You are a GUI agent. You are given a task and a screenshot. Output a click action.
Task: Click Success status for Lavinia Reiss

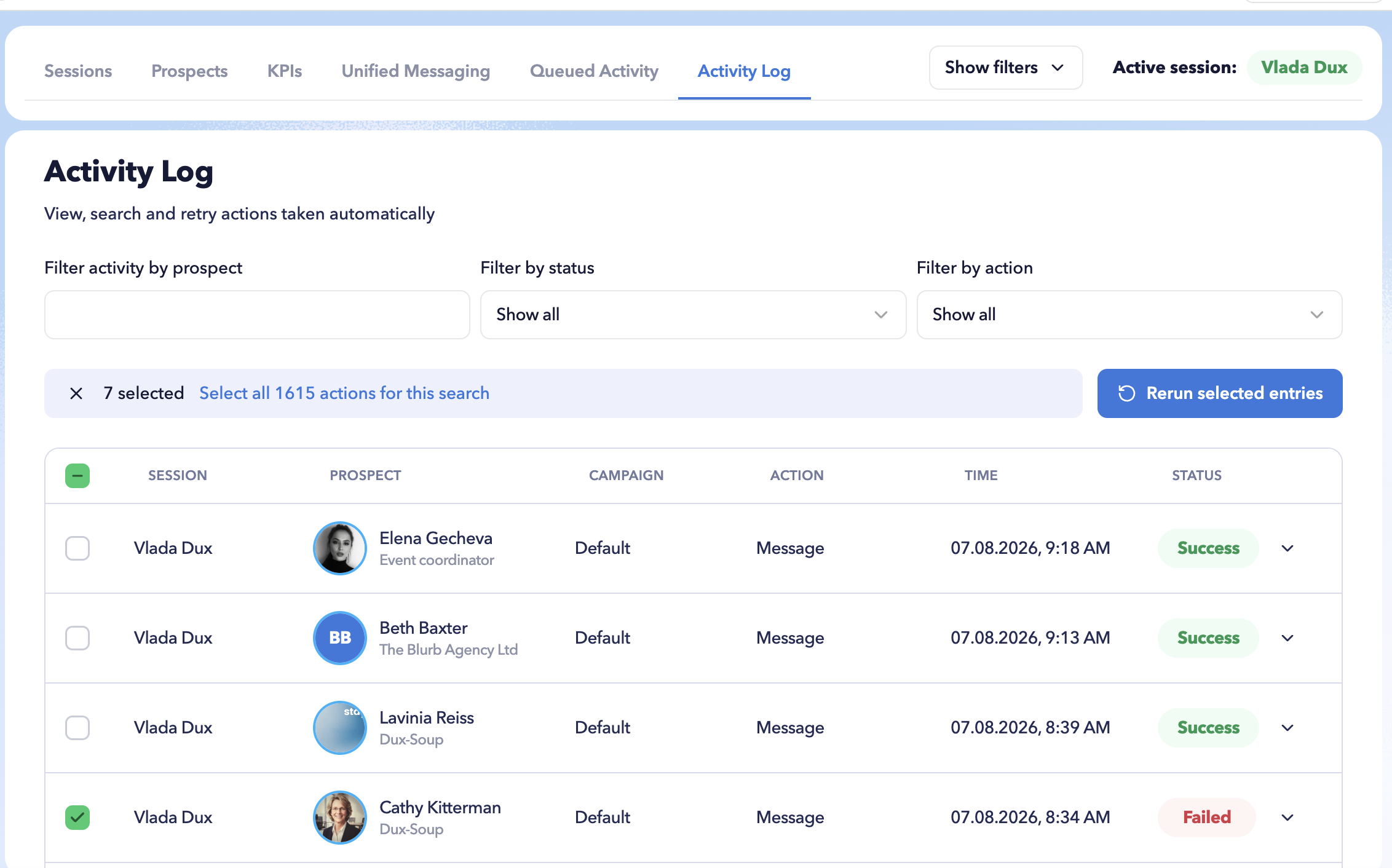point(1208,728)
